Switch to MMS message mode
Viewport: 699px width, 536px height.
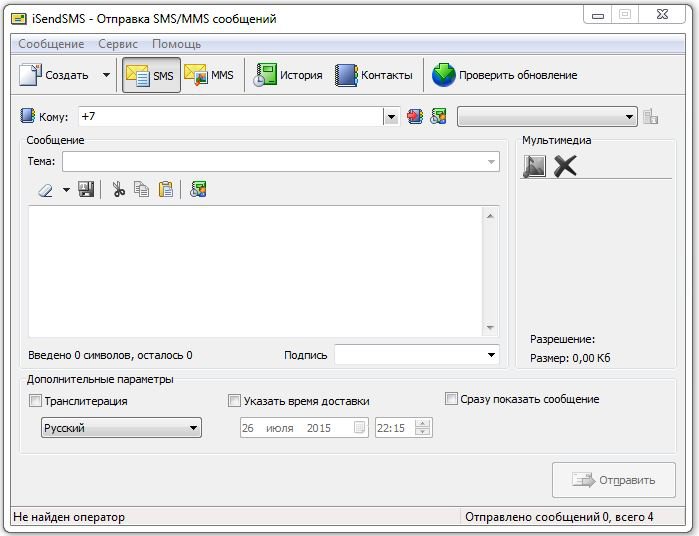point(210,75)
